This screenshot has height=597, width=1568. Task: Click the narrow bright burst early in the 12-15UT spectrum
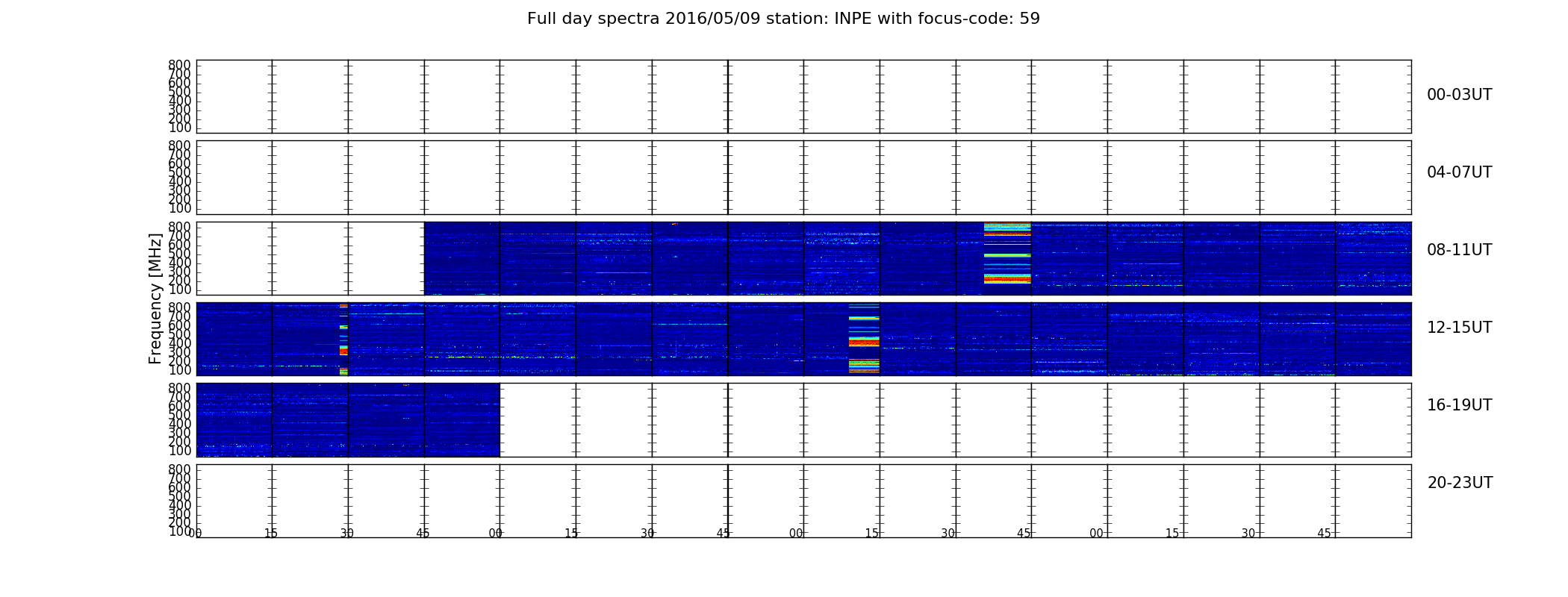(343, 339)
